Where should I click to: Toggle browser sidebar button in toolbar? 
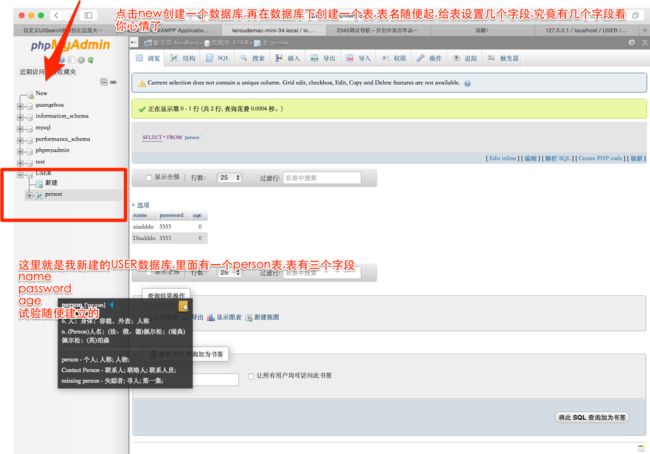pos(88,16)
